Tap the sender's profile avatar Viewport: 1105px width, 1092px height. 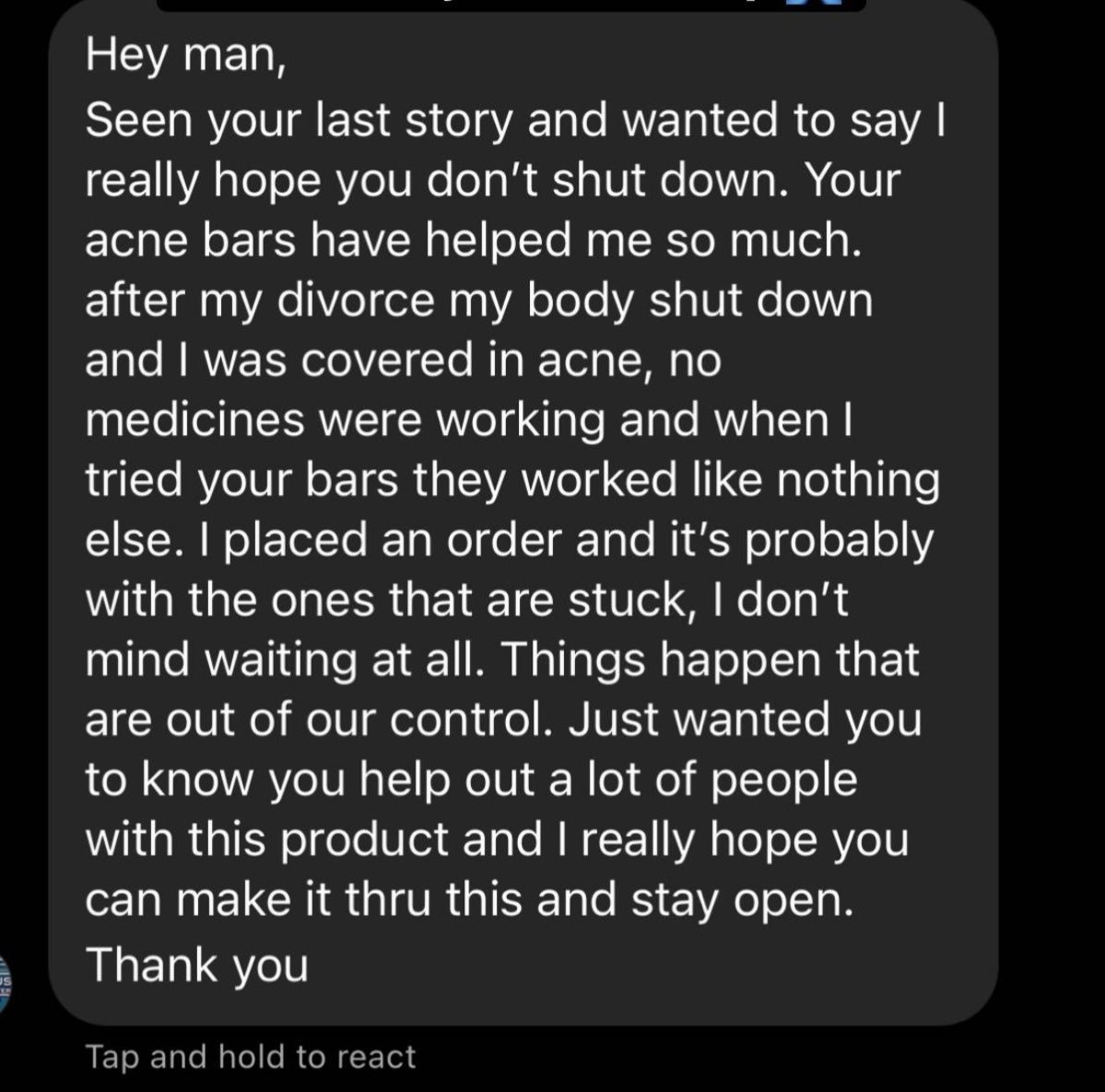click(x=5, y=983)
